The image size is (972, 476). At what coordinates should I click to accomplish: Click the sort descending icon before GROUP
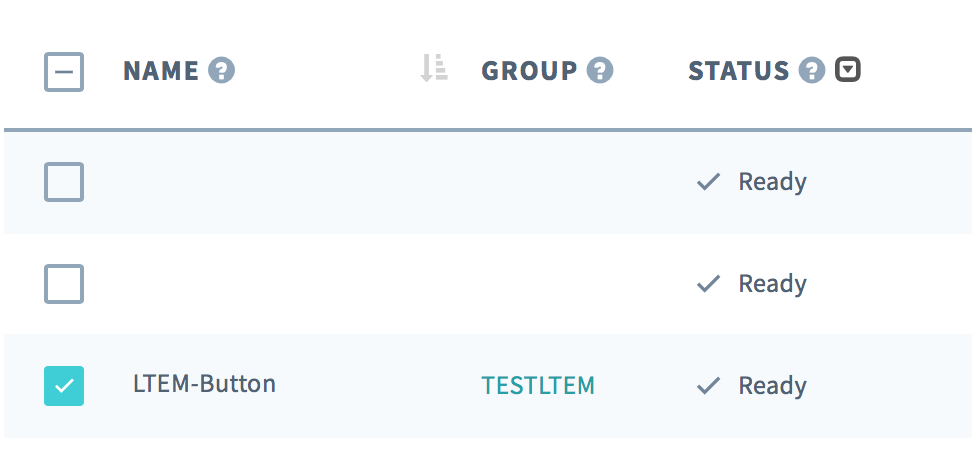[x=434, y=68]
